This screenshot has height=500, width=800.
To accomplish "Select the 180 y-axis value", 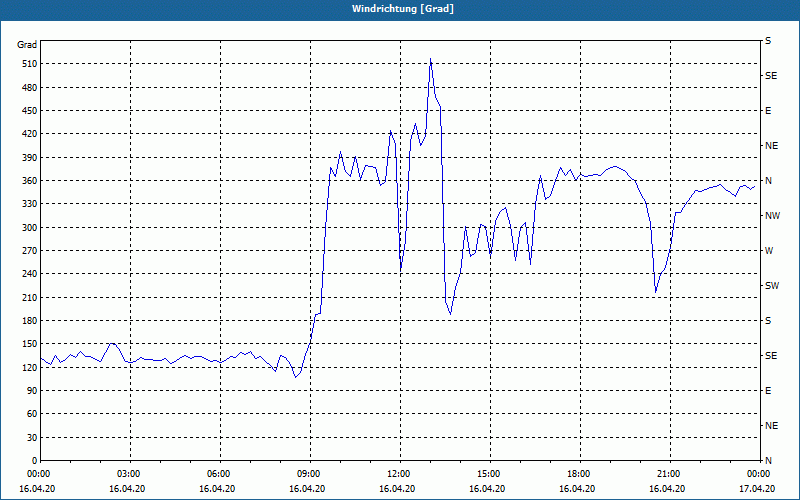I will point(30,321).
